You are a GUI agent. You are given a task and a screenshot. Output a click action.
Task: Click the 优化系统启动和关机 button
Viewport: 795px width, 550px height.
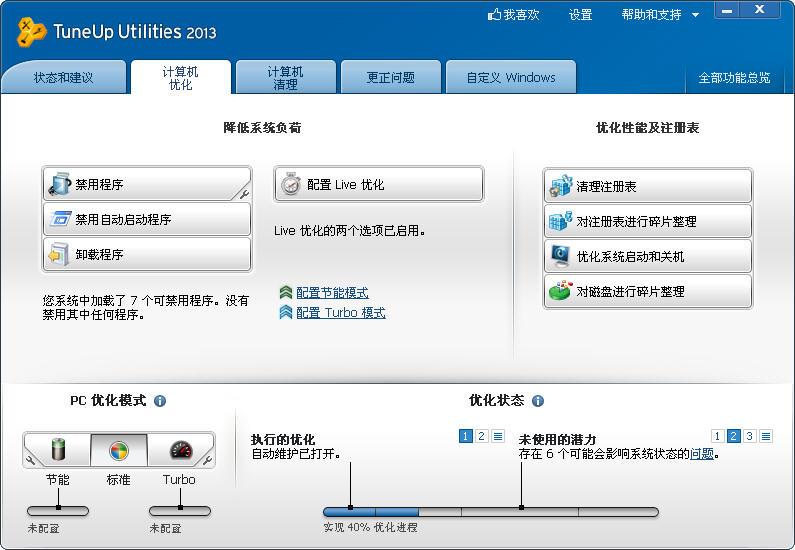[648, 256]
